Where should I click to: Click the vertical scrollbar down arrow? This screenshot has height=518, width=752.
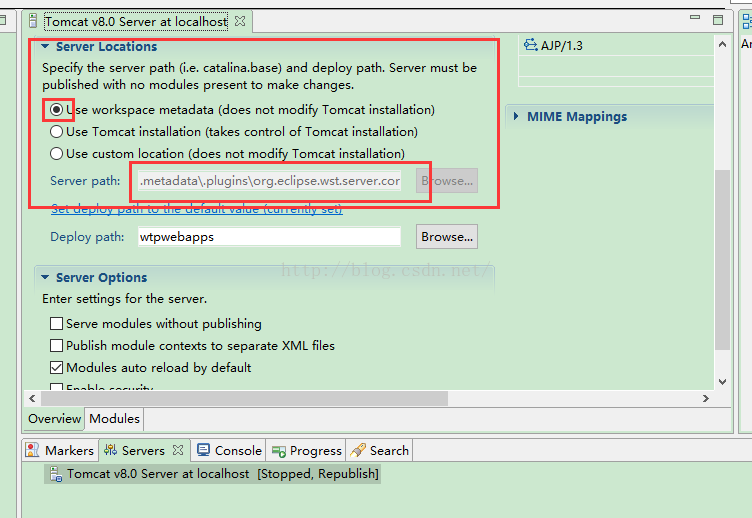[x=722, y=382]
